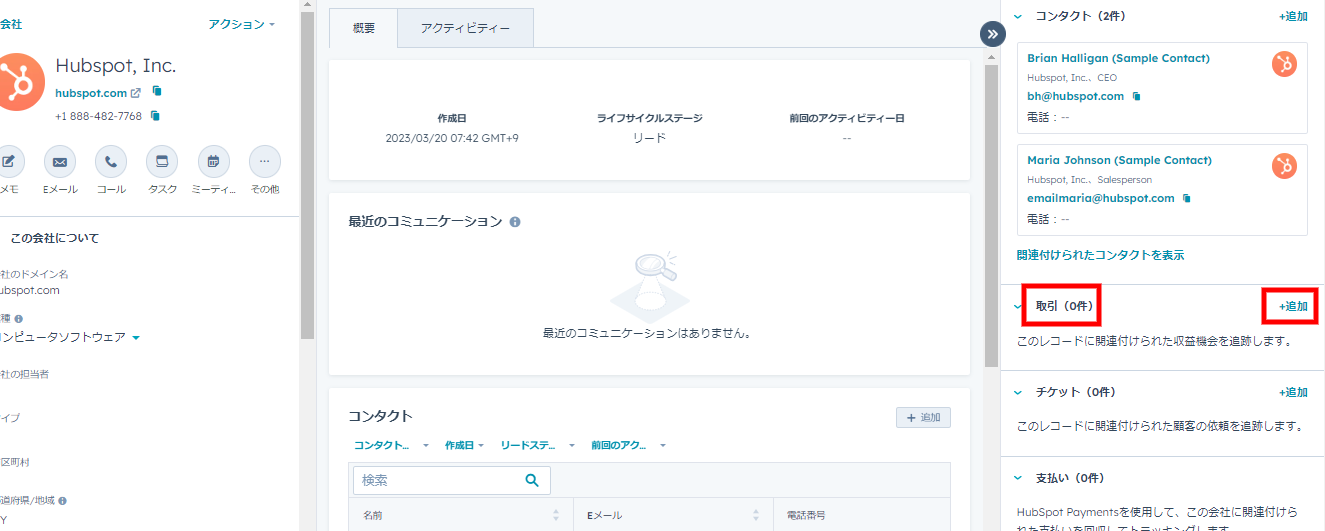Open external link icon beside hubspot.com
Screen dimensions: 1325x531
pos(136,93)
